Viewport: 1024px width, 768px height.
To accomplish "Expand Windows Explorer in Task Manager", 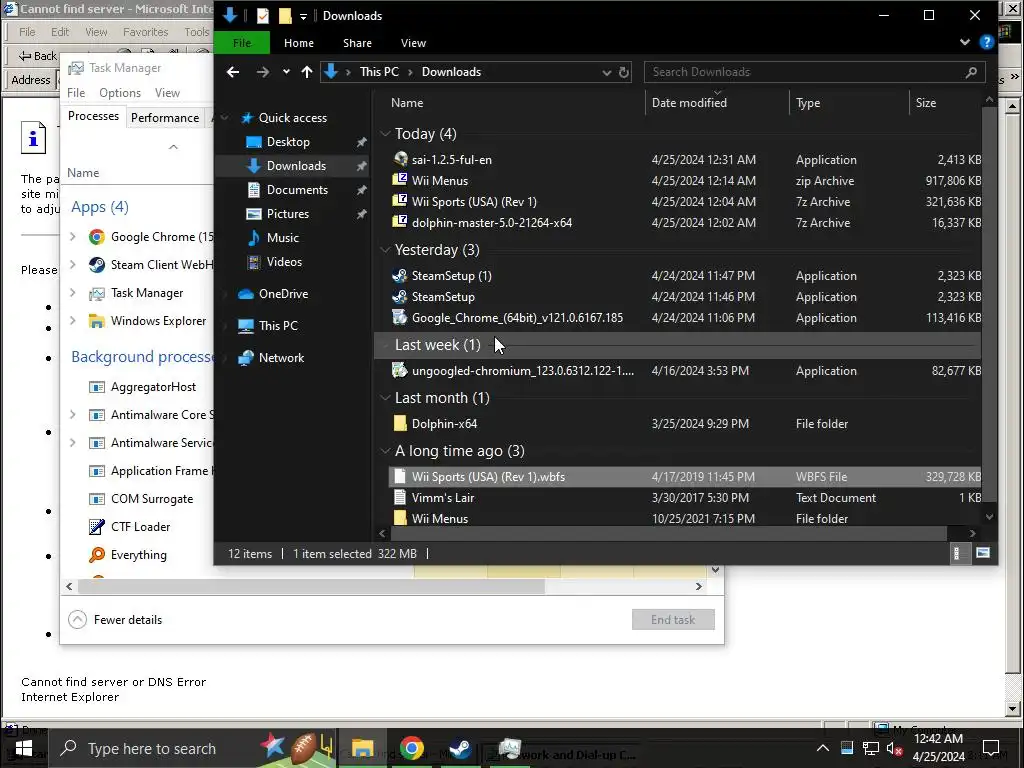I will tap(72, 321).
